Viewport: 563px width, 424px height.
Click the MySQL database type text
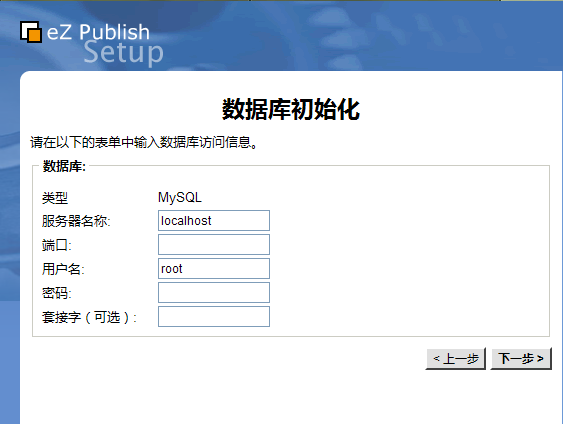click(180, 197)
